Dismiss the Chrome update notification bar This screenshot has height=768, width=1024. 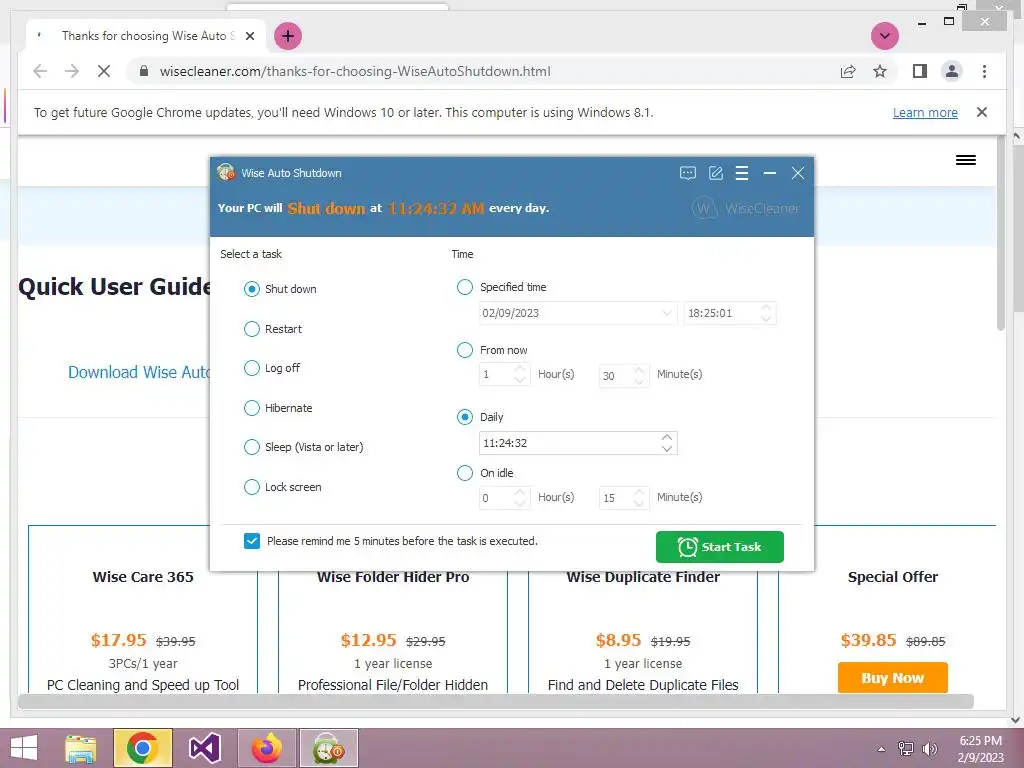click(x=982, y=112)
